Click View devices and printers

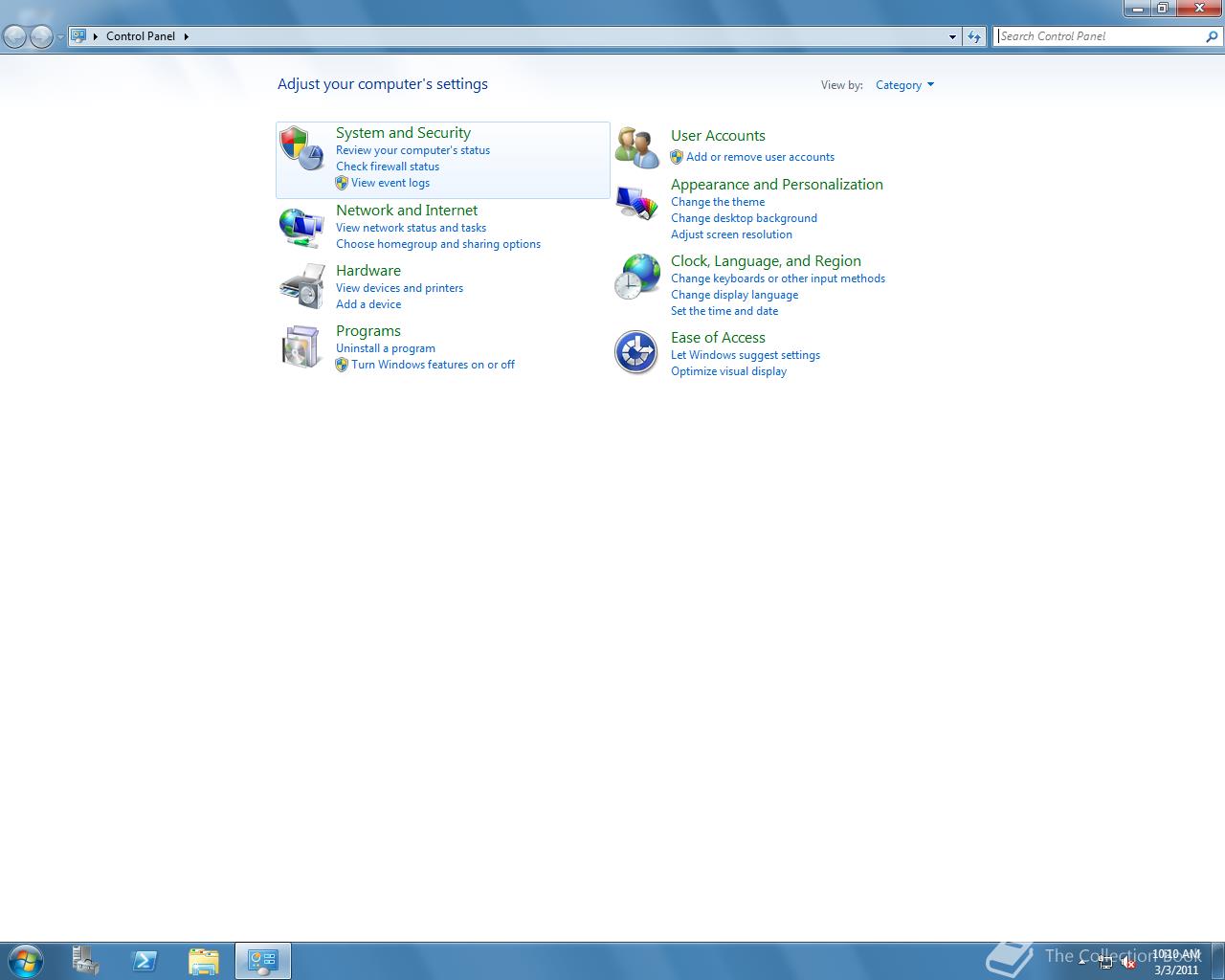tap(399, 288)
